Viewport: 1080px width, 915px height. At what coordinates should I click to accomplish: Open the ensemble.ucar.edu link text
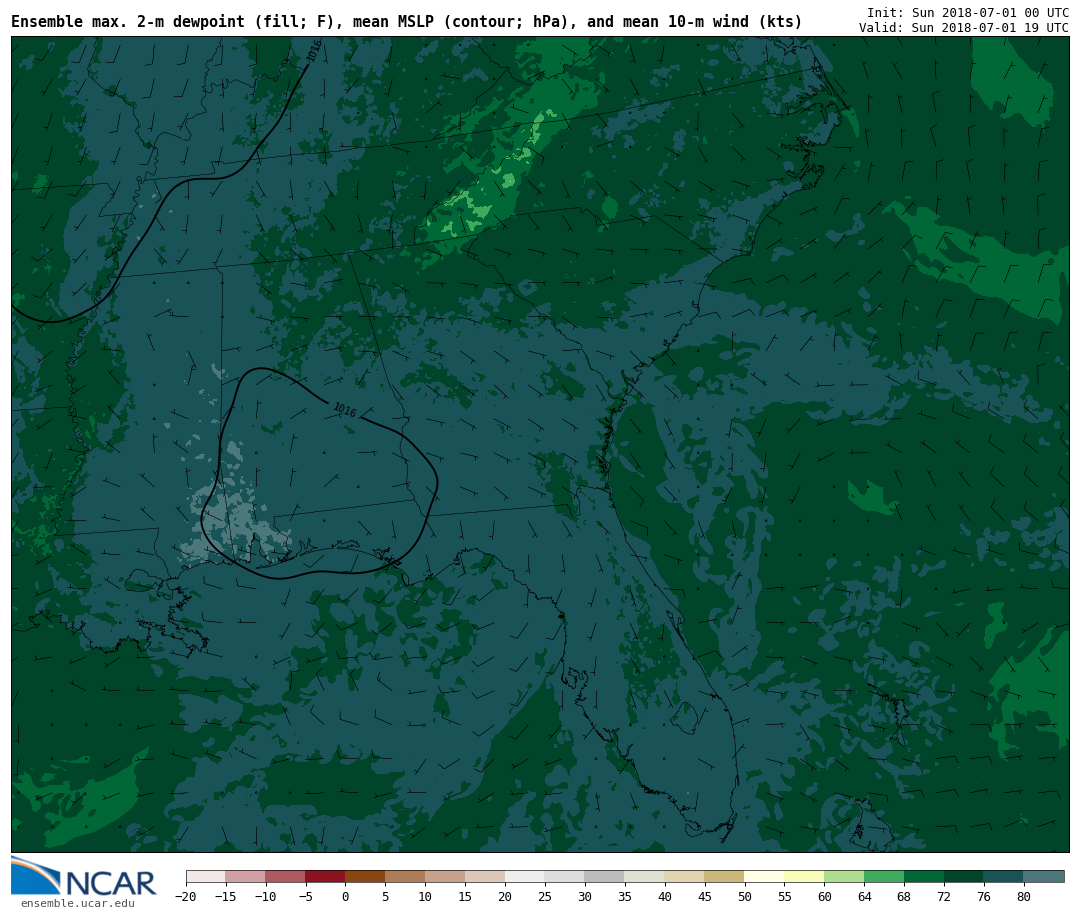(x=77, y=904)
